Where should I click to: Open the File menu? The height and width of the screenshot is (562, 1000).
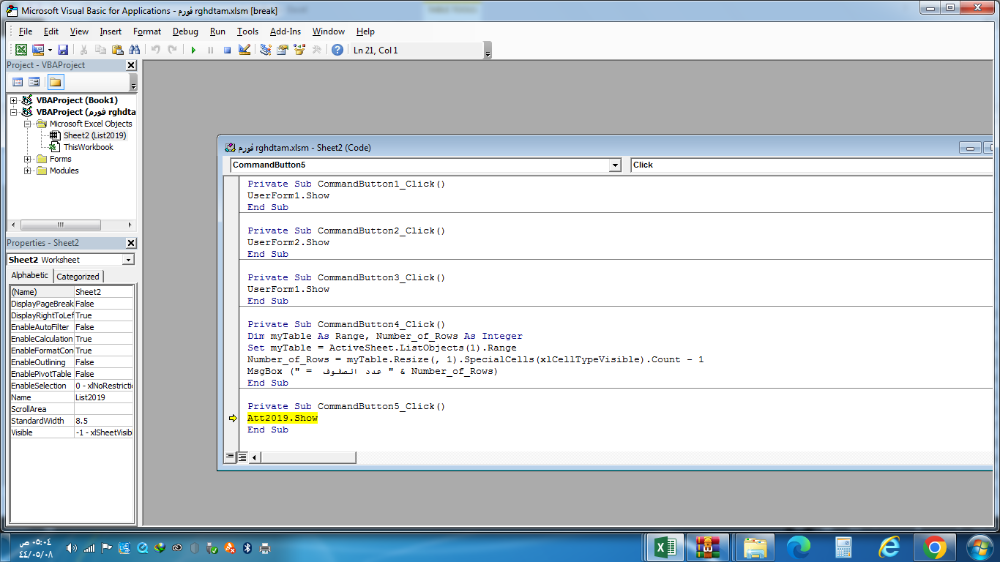pyautogui.click(x=26, y=31)
